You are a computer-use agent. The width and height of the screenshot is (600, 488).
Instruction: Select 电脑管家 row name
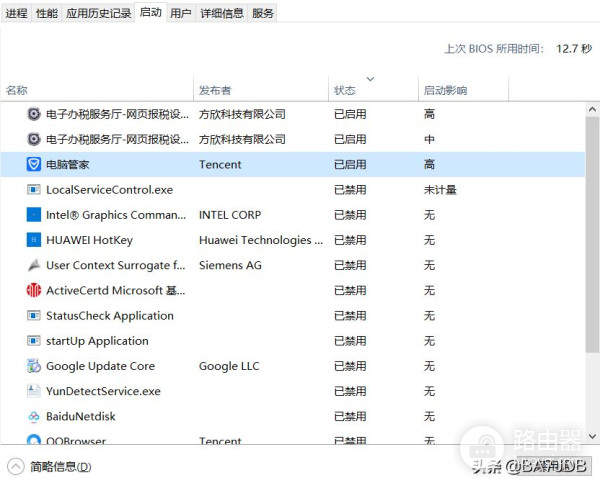tap(68, 165)
